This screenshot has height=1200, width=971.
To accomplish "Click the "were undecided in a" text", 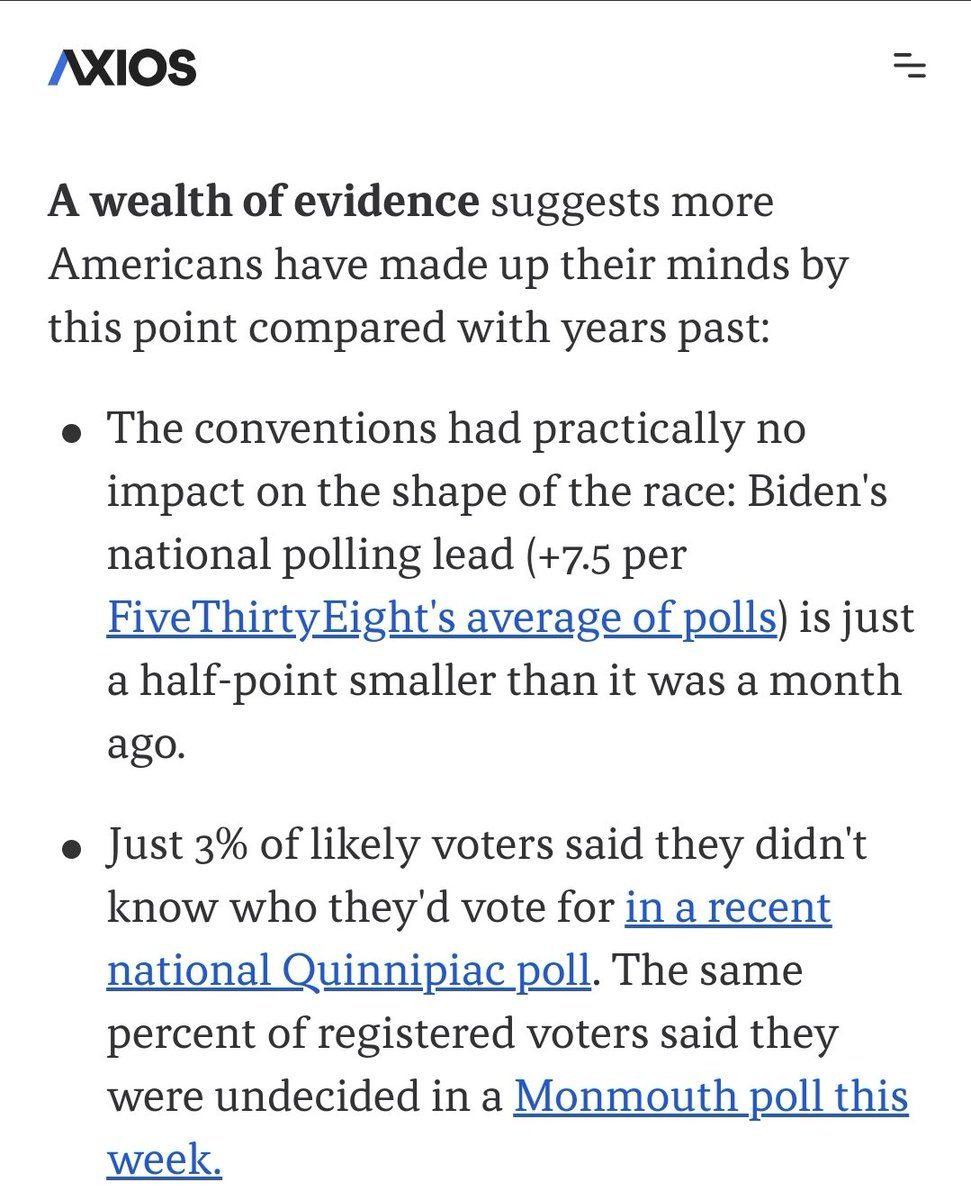I will click(304, 1096).
